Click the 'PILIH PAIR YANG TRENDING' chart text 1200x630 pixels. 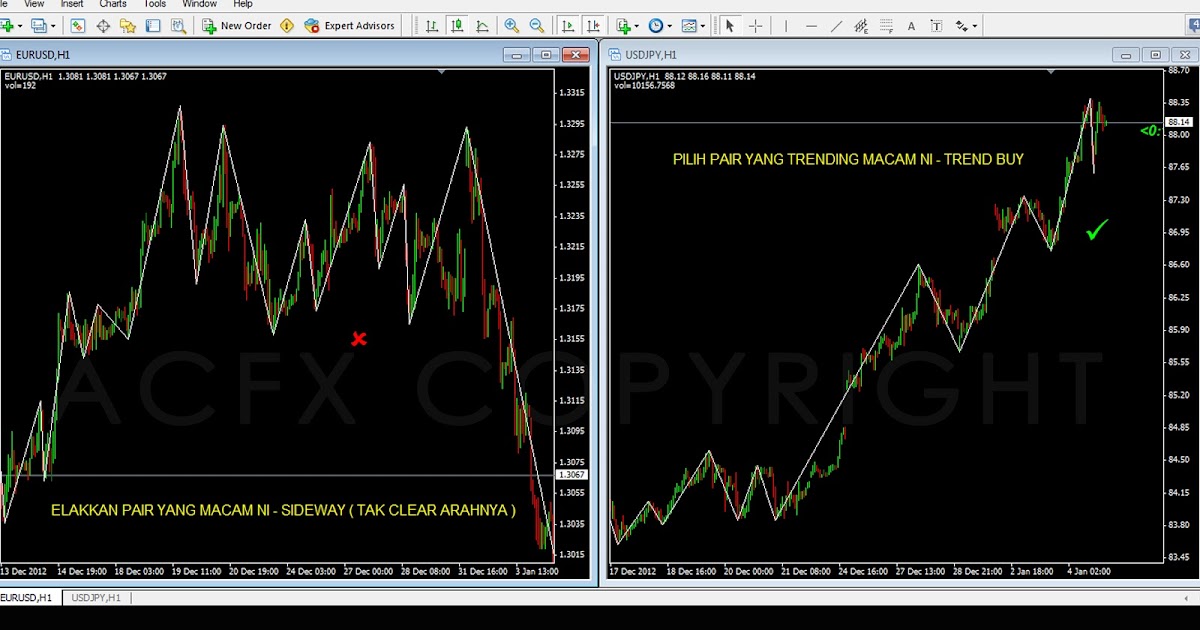(848, 159)
